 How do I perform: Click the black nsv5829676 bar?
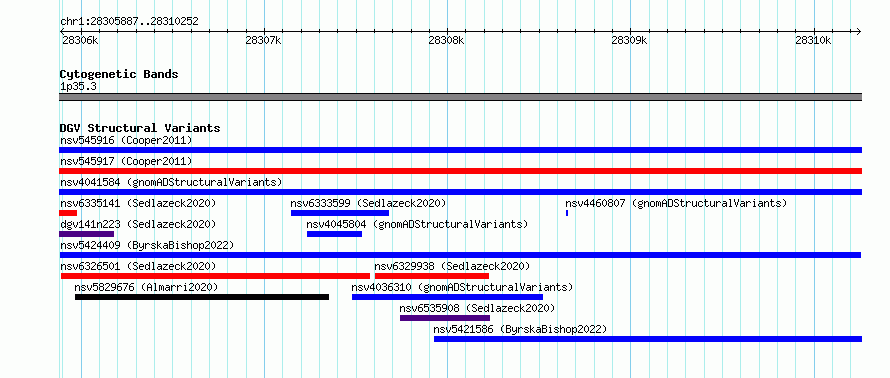coord(202,297)
